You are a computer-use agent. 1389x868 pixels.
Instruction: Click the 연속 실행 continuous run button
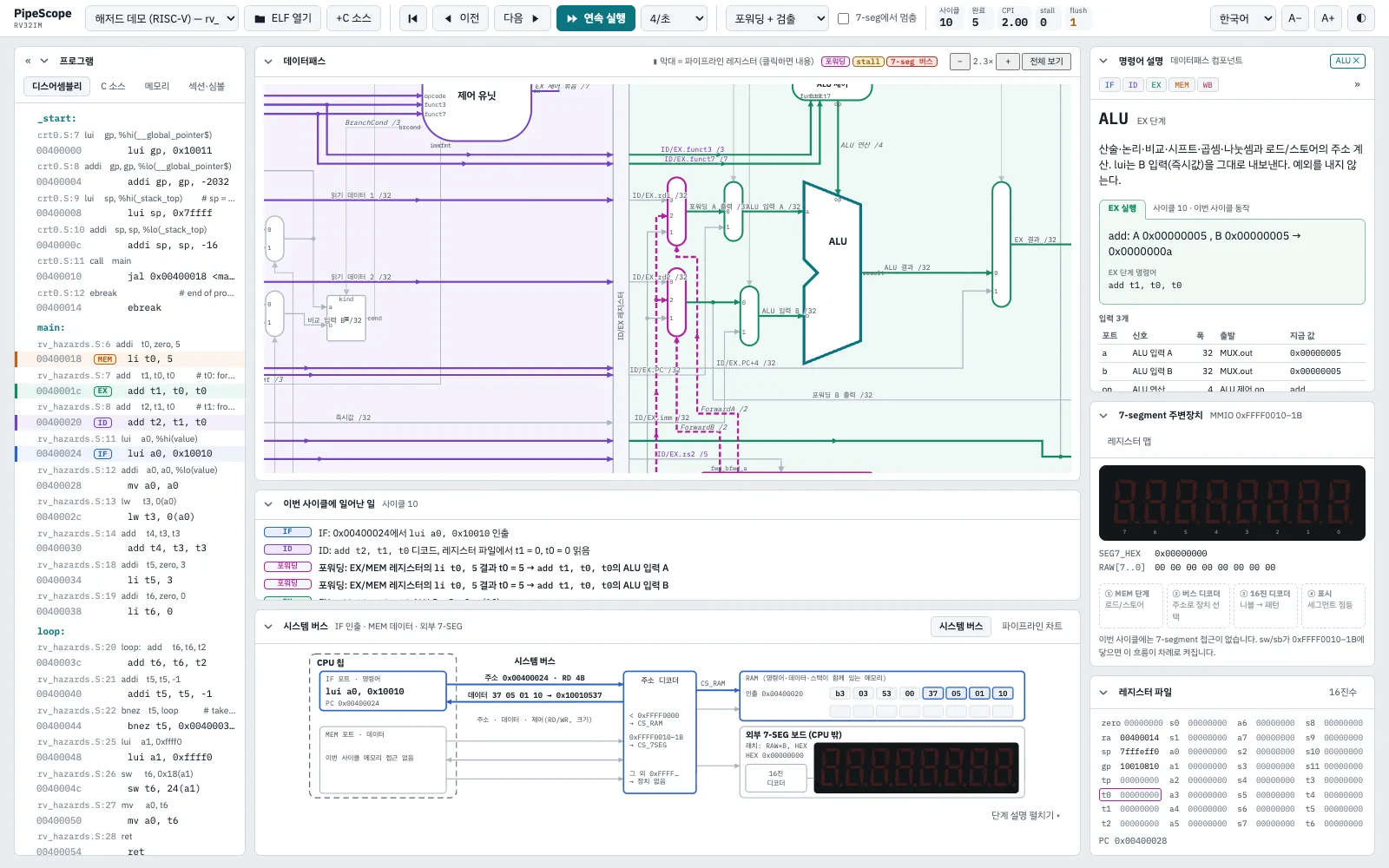[596, 18]
